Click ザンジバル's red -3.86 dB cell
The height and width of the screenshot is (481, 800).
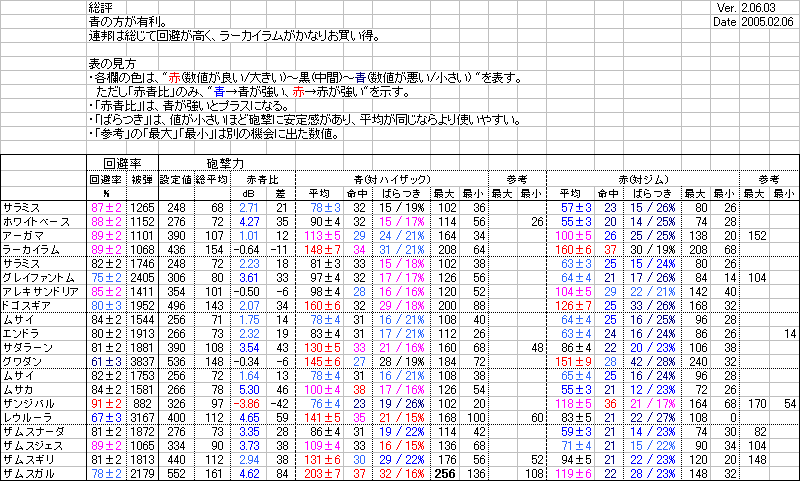click(x=248, y=400)
